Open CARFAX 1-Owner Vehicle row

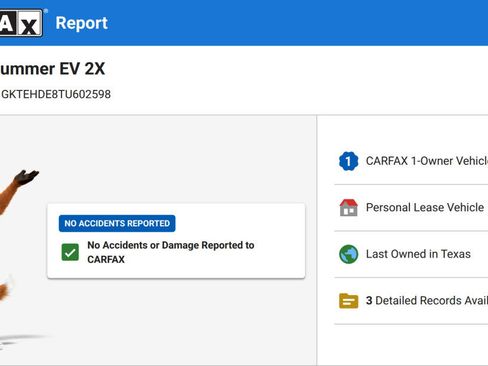pyautogui.click(x=411, y=161)
